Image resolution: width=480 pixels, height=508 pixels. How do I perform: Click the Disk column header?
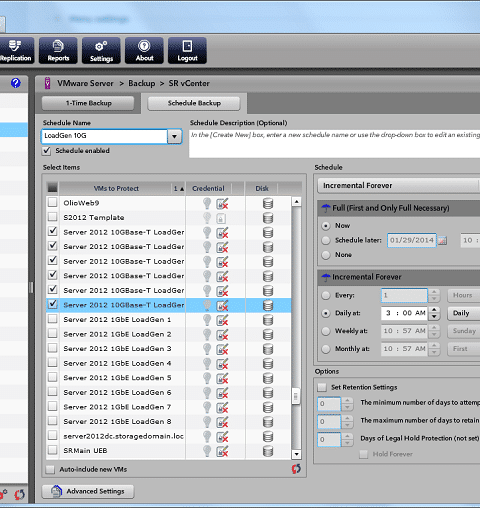pos(262,188)
